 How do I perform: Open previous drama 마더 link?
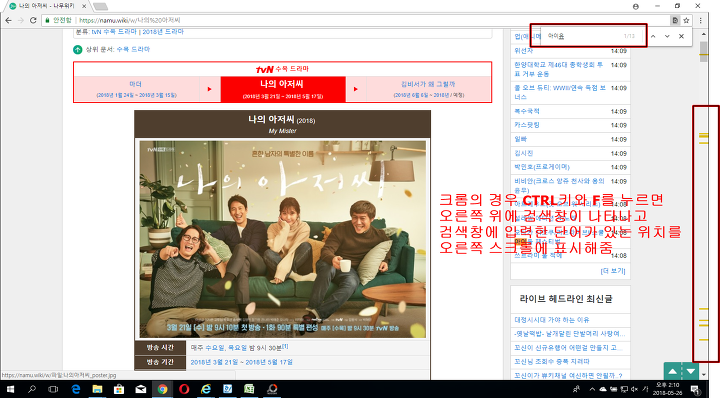(135, 84)
